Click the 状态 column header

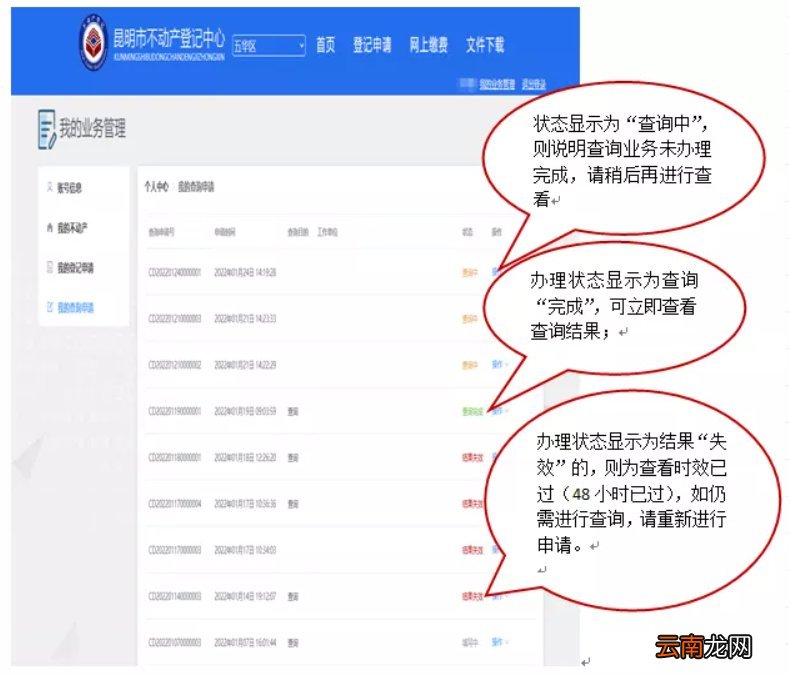pos(467,232)
